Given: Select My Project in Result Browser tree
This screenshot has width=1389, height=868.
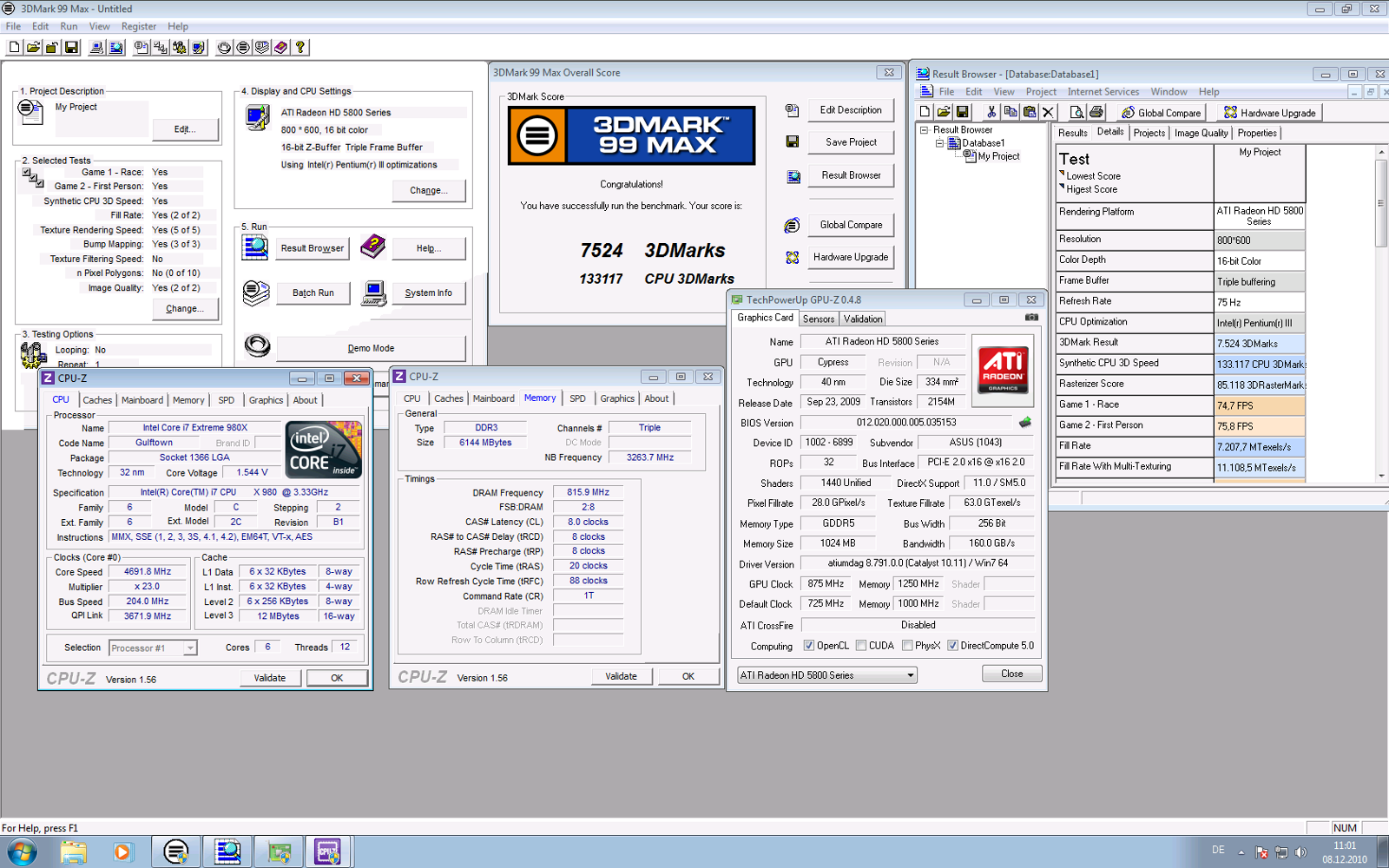Looking at the screenshot, I should click(998, 157).
